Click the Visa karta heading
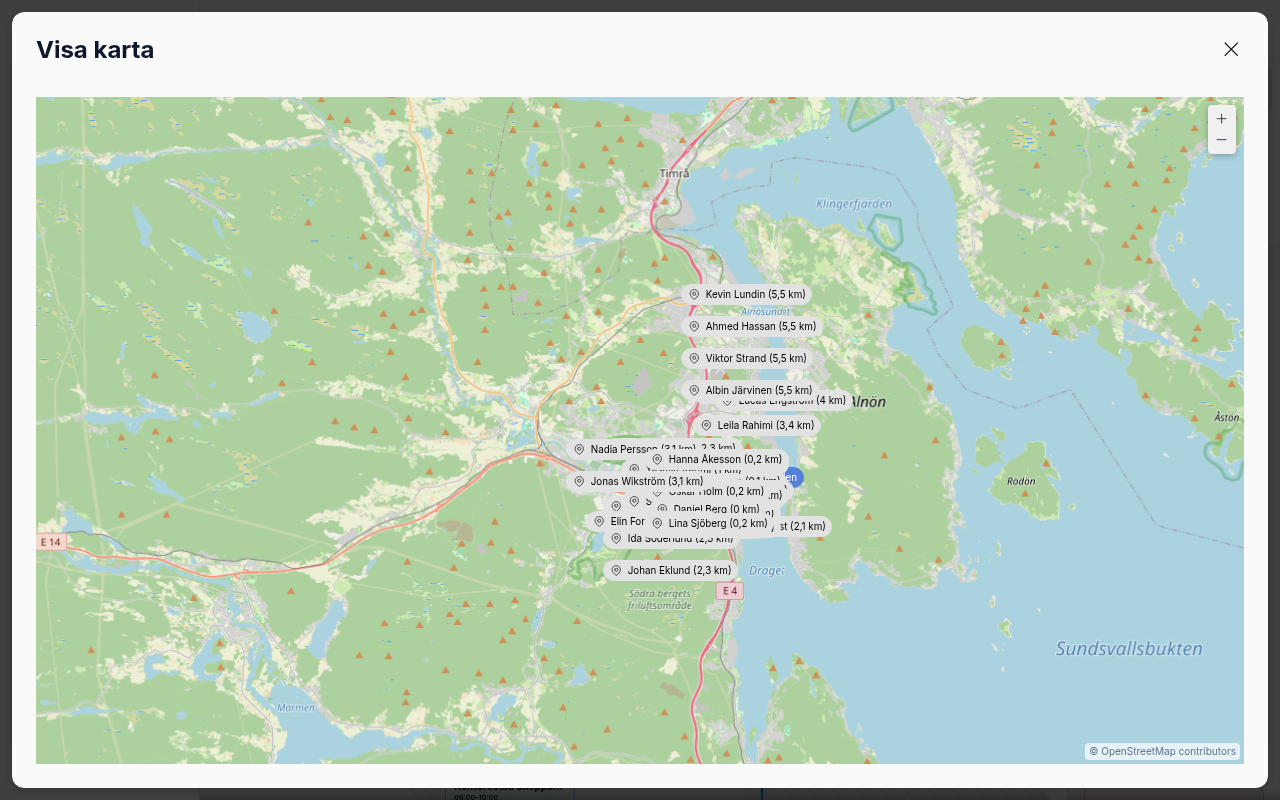The height and width of the screenshot is (800, 1280). tap(95, 49)
